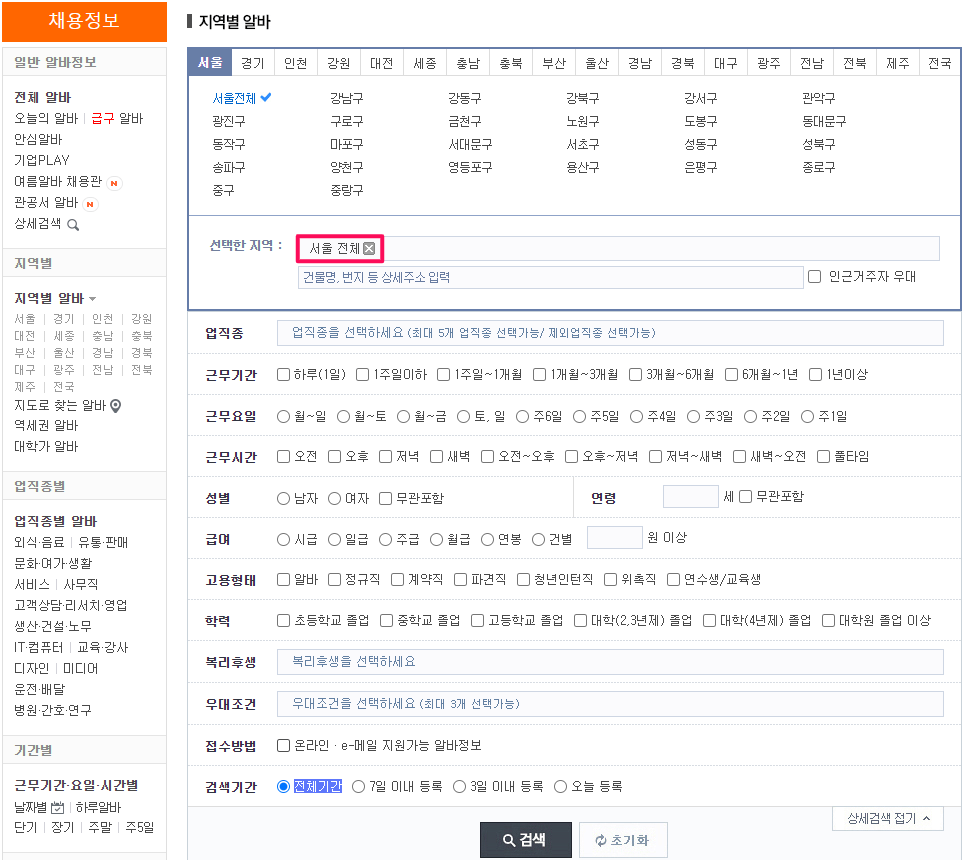Open the 주말 period link in sidebar
This screenshot has height=860, width=964.
[x=100, y=827]
